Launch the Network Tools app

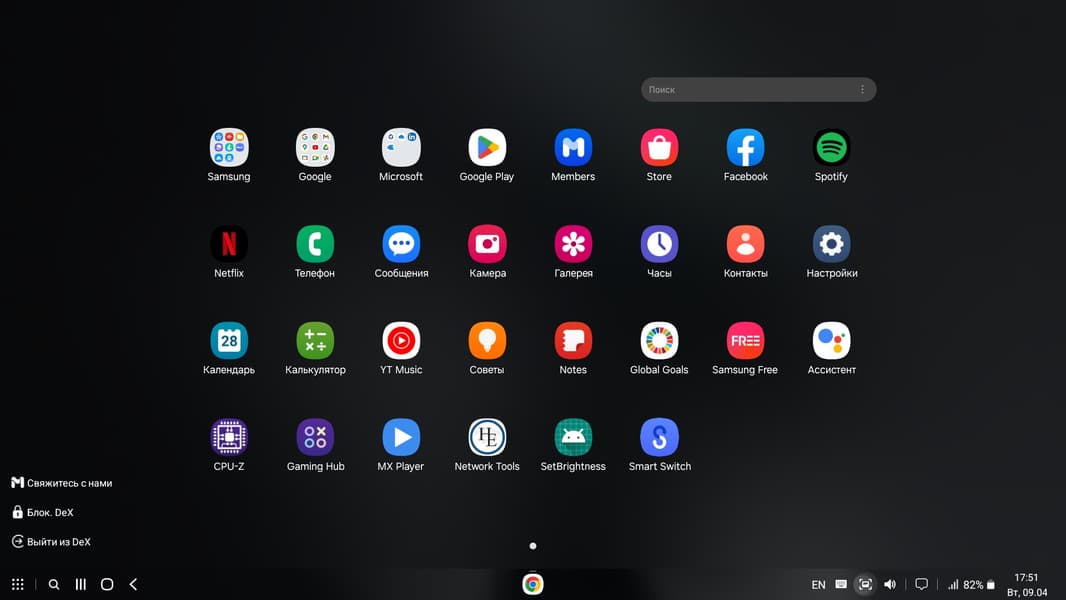click(487, 437)
